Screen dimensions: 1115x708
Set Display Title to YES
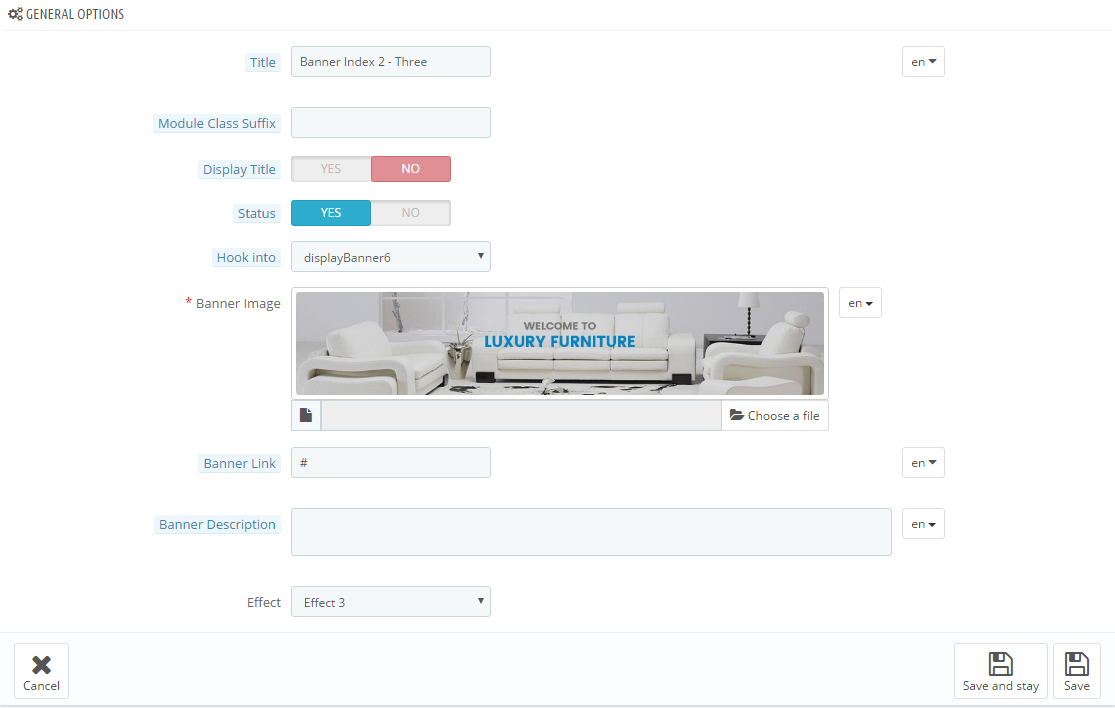tap(331, 168)
